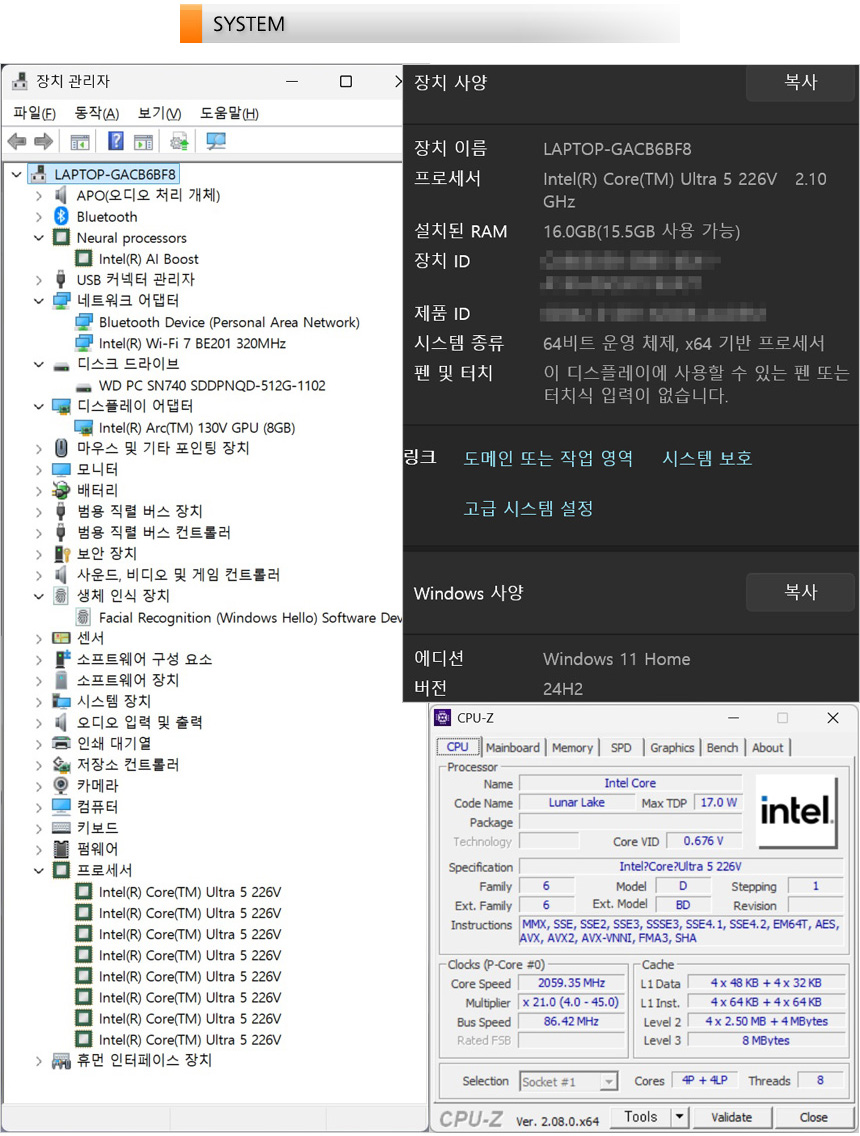Screen dimensions: 860x1136
Task: Click the Intel logo in CPU-Z
Action: tap(796, 812)
